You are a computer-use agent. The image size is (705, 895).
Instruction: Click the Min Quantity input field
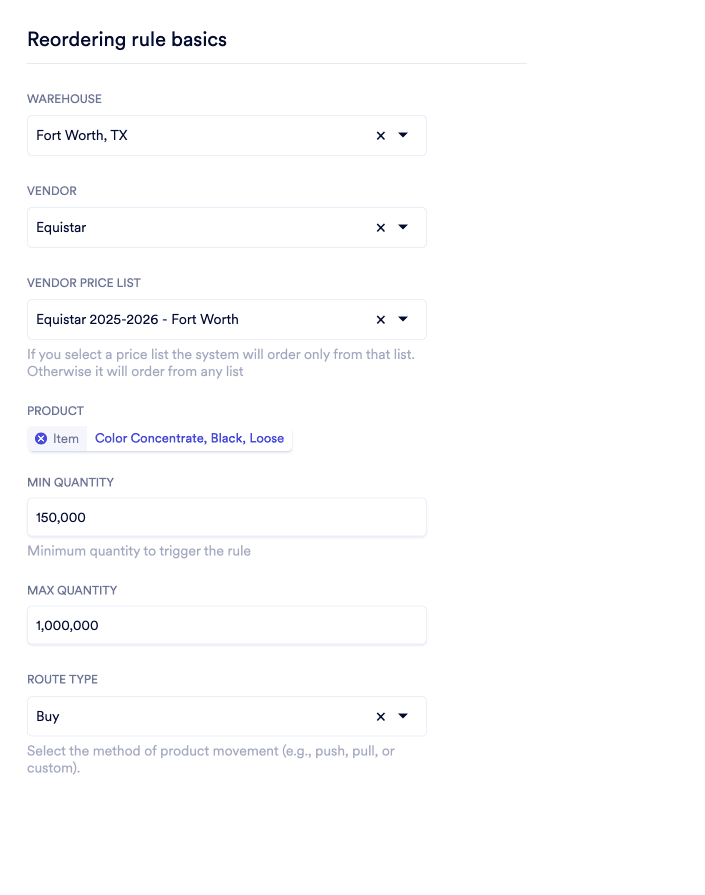click(227, 517)
